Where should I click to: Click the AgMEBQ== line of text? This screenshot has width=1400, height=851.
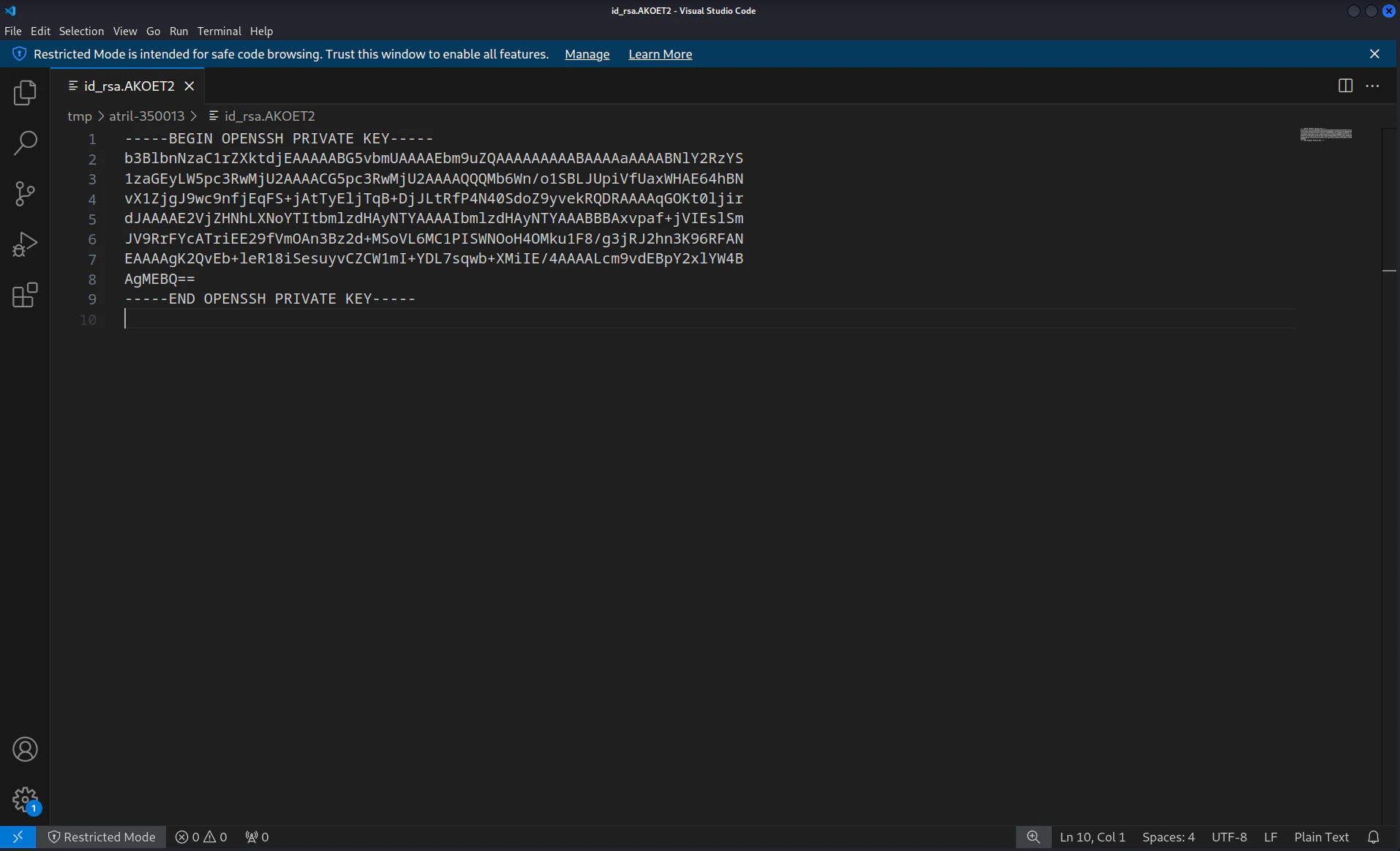[159, 279]
